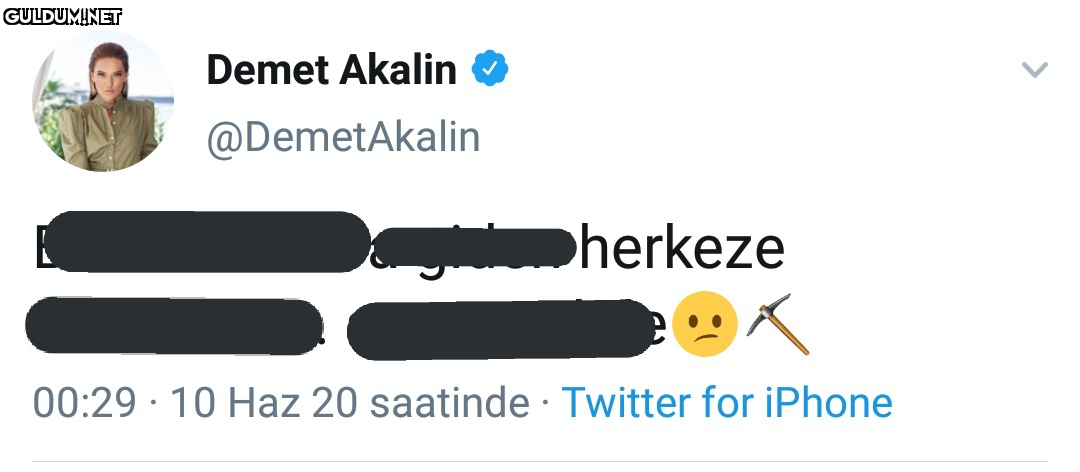Click the word herkeze in the tweet
This screenshot has height=472, width=1080.
pos(682,249)
